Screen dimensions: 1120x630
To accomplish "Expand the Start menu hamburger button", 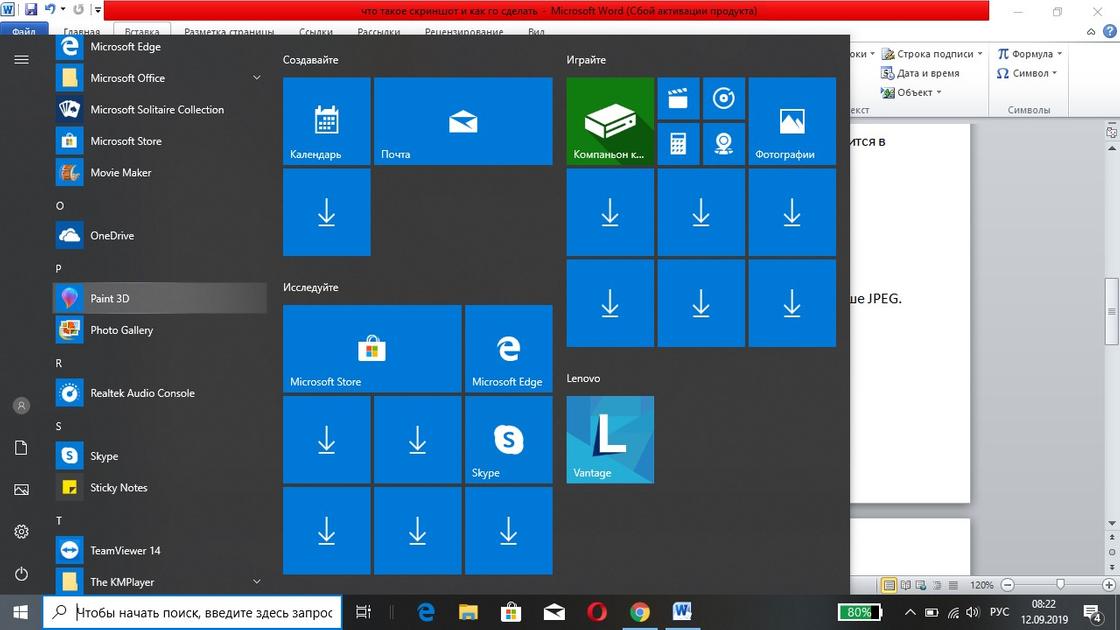I will click(x=21, y=60).
